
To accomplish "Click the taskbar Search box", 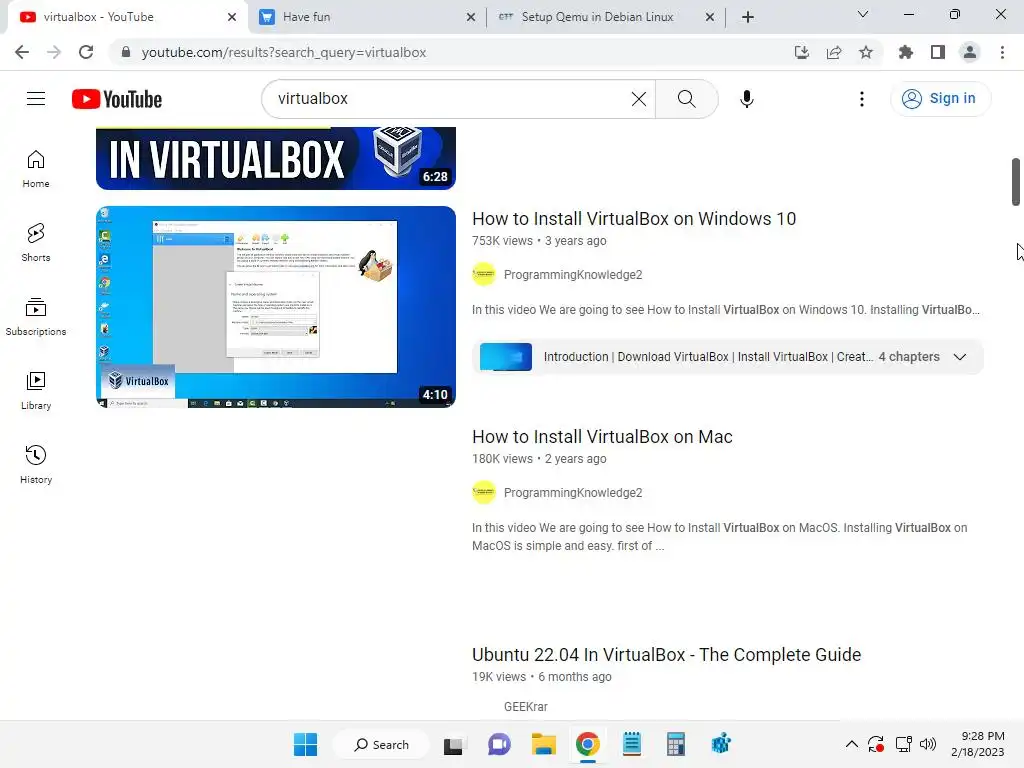I will point(381,744).
